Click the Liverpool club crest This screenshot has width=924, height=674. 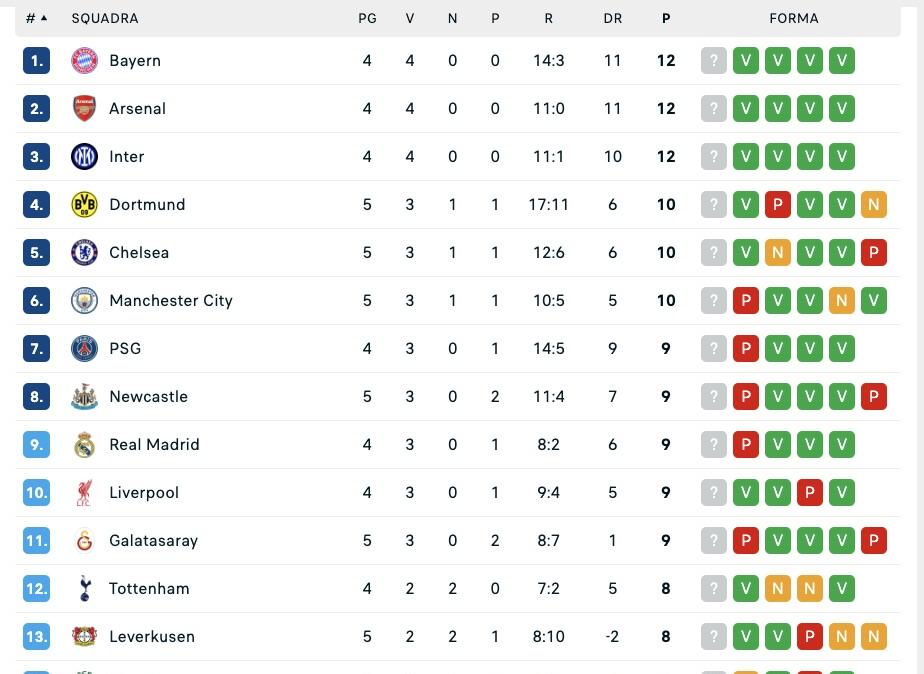(x=85, y=492)
